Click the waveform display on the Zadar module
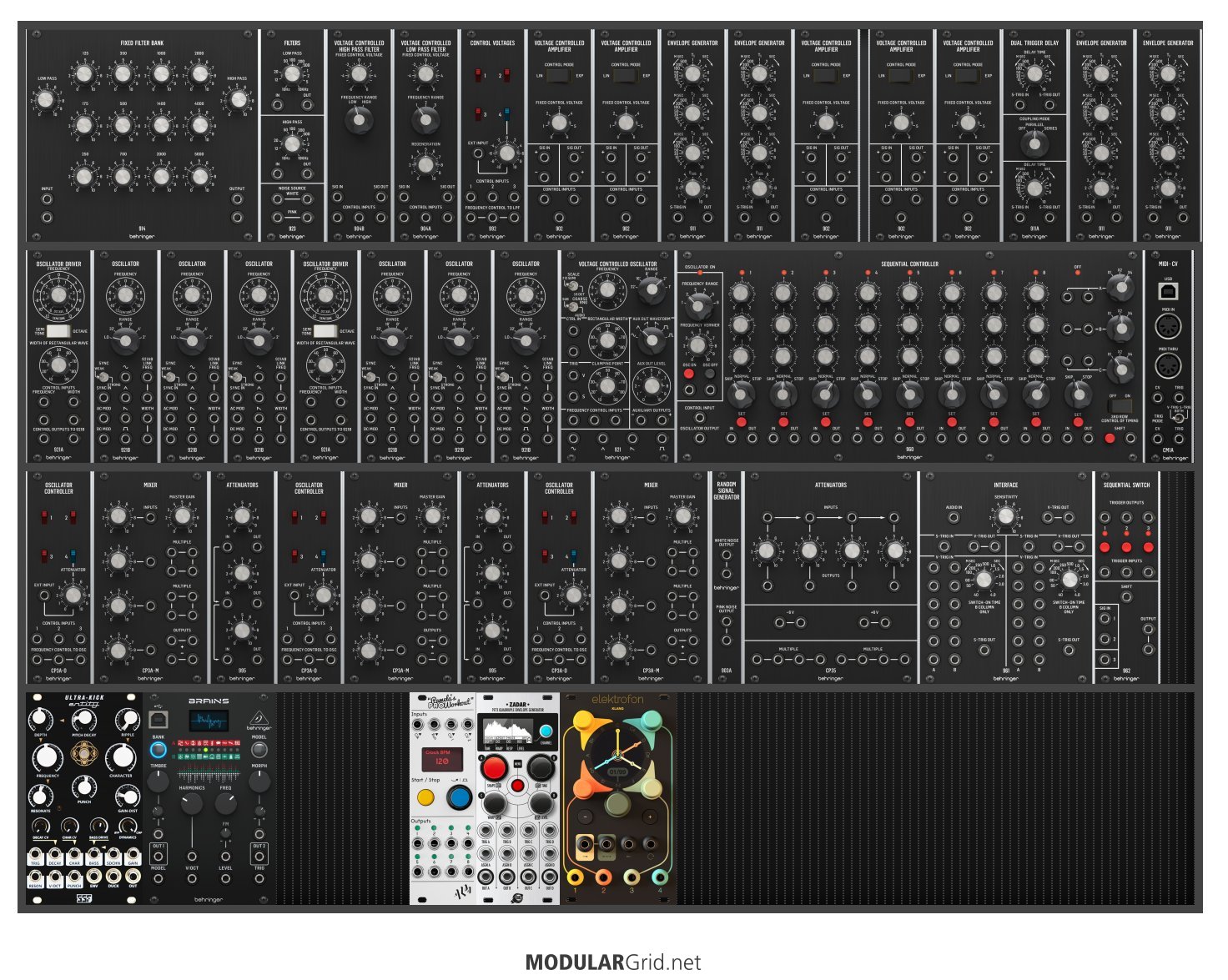 pyautogui.click(x=507, y=731)
